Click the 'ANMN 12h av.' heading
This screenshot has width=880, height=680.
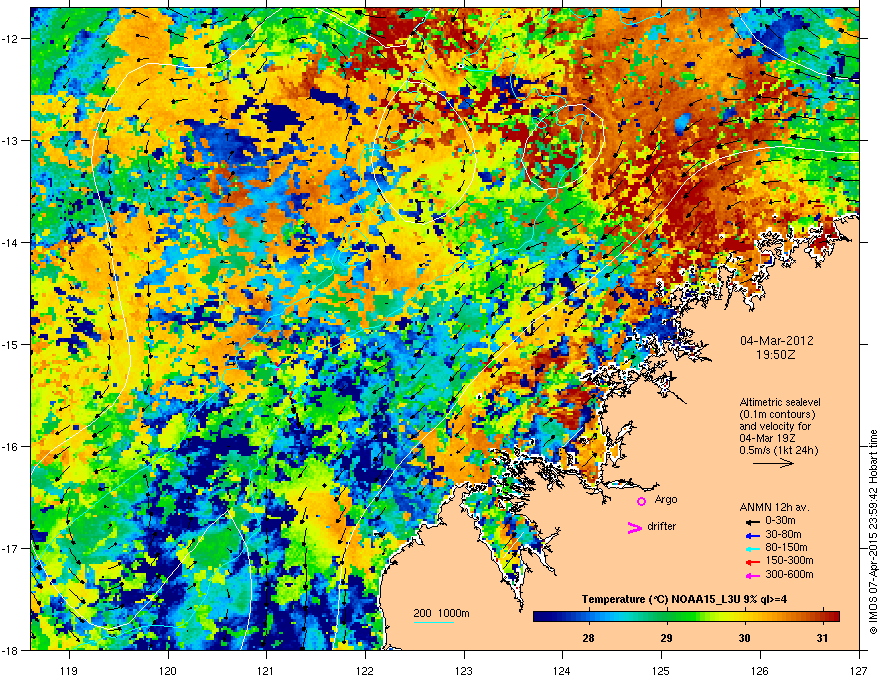(x=774, y=507)
